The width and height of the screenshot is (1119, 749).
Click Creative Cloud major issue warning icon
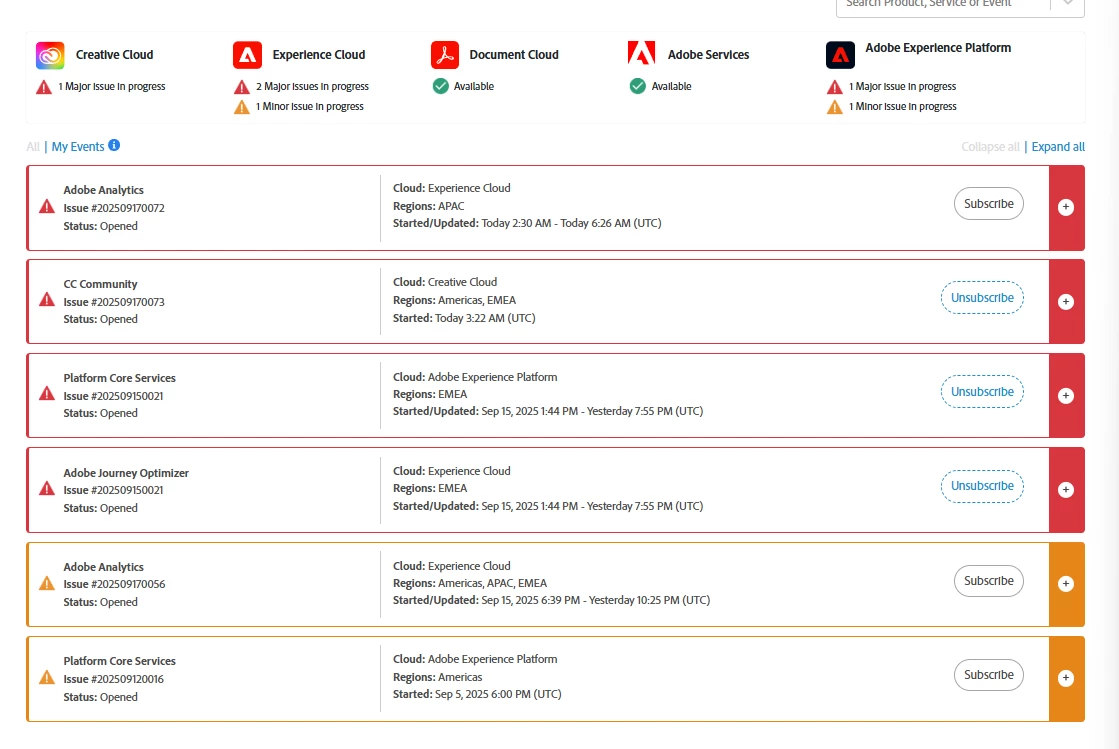[x=44, y=87]
